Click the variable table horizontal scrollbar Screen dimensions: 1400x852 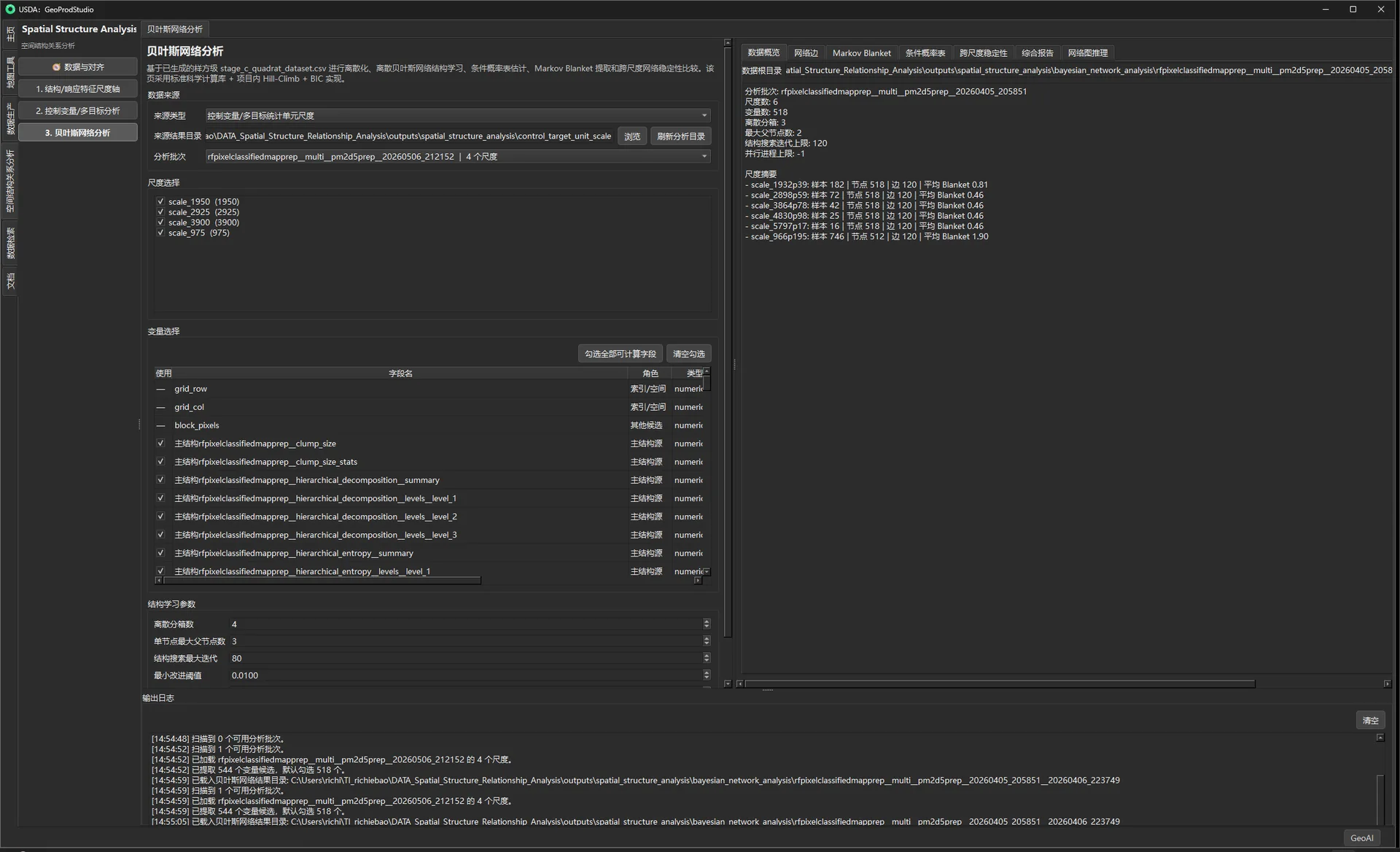[x=322, y=581]
